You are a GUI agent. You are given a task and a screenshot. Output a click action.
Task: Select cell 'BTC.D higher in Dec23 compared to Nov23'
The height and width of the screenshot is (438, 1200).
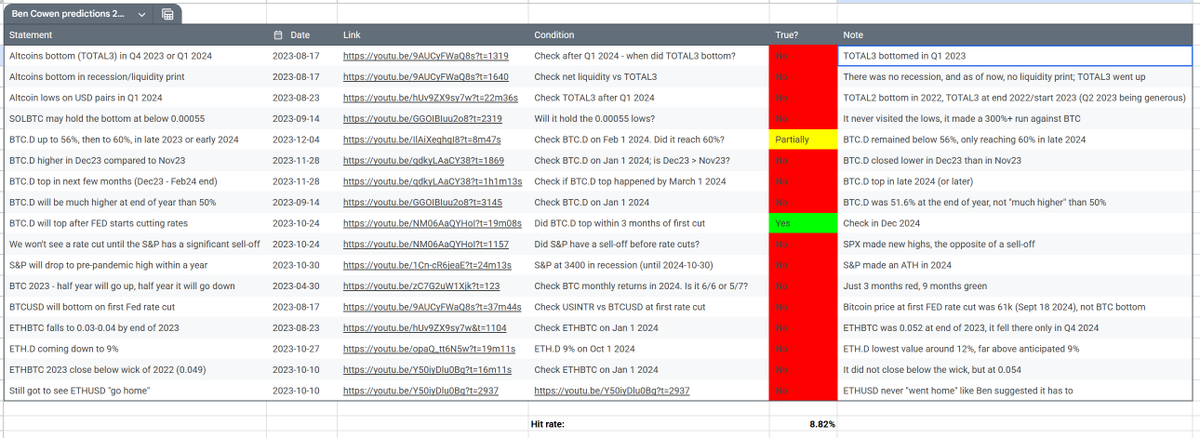pyautogui.click(x=134, y=160)
